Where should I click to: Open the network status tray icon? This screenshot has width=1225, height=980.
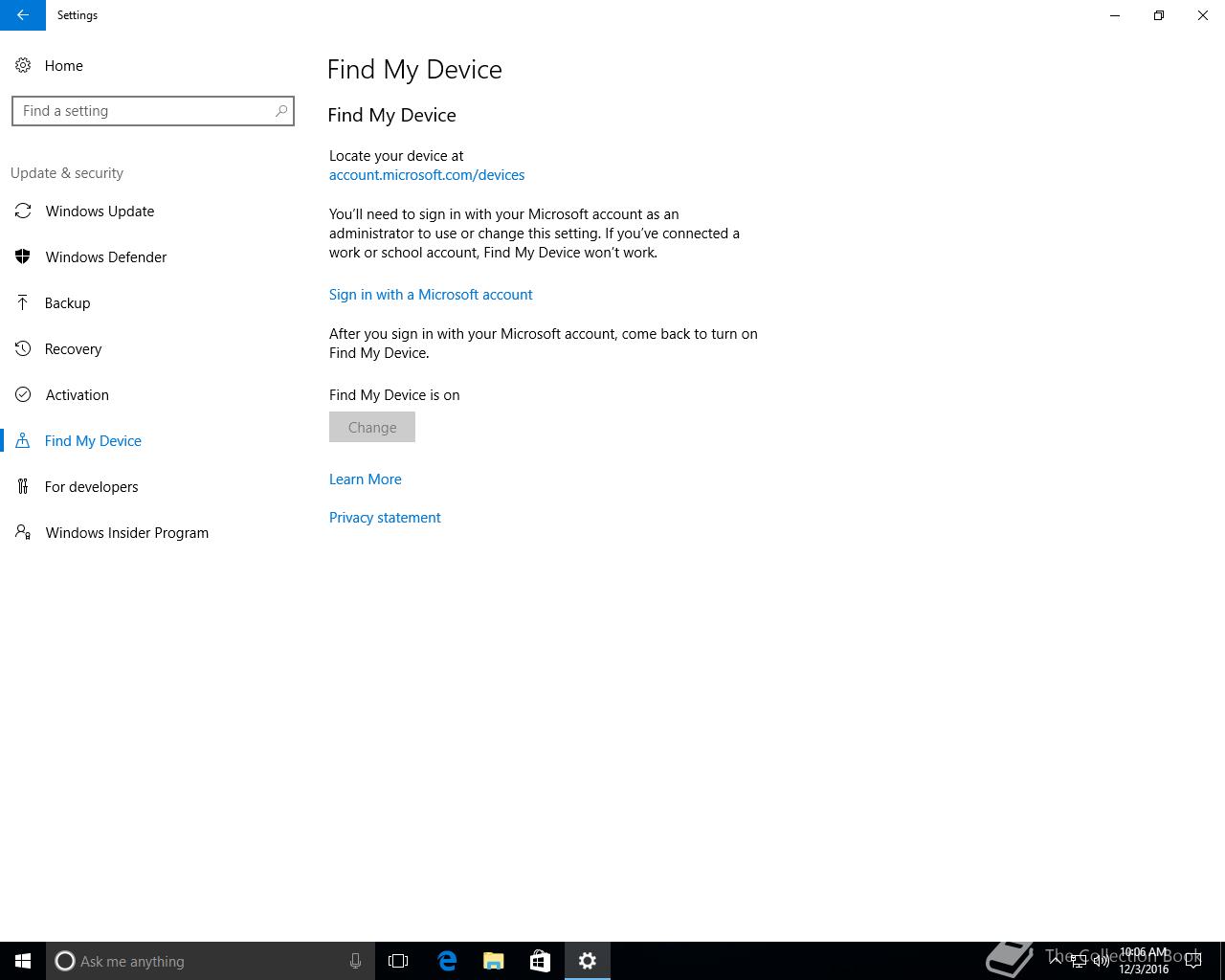coord(1079,961)
